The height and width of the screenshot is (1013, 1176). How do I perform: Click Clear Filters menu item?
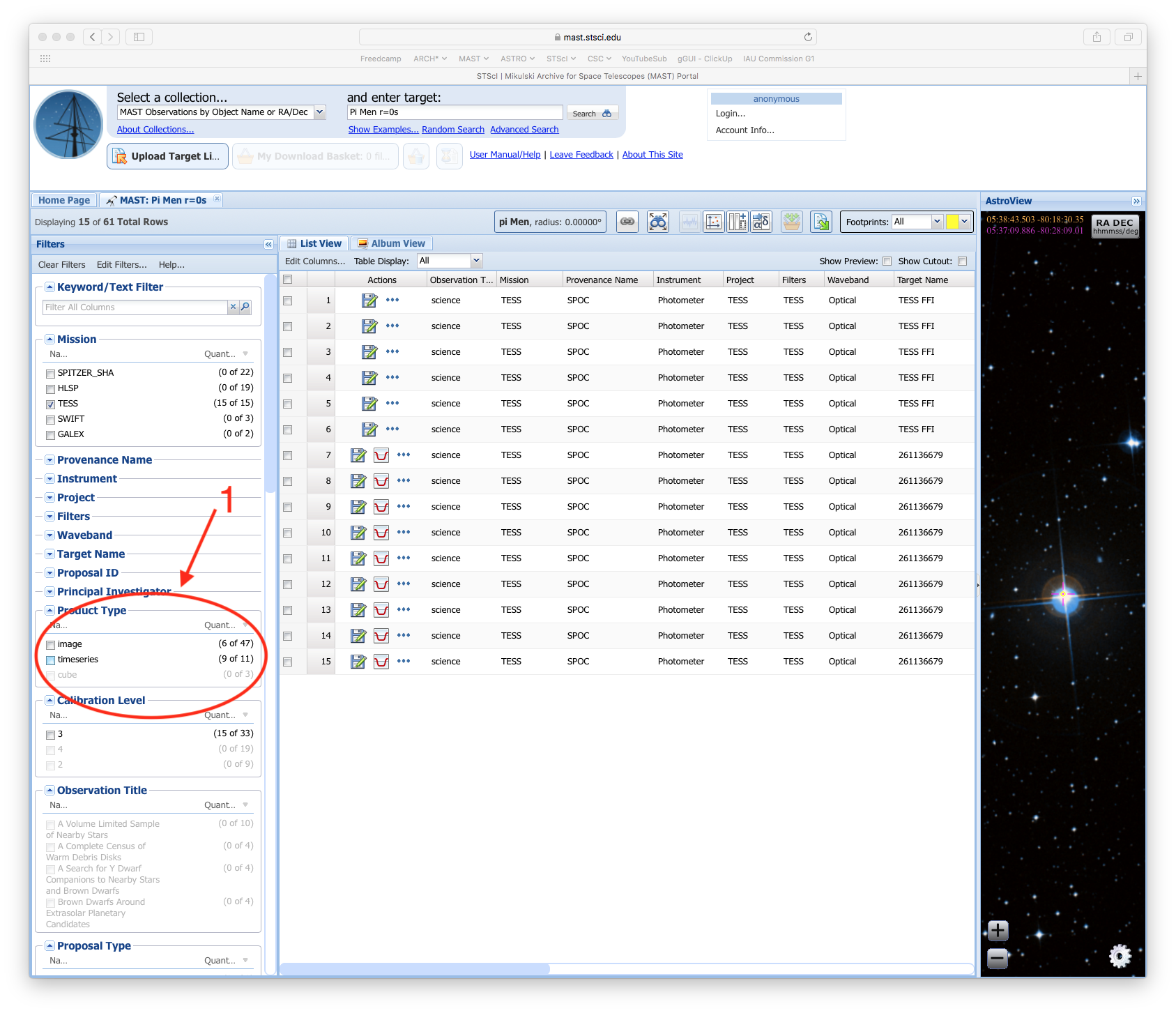coord(61,265)
